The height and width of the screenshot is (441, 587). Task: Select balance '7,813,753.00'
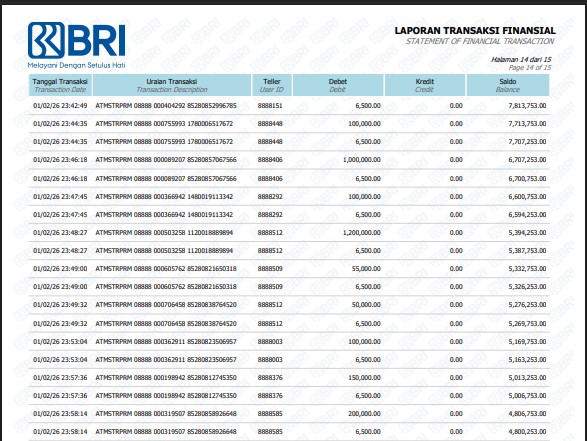(x=527, y=106)
